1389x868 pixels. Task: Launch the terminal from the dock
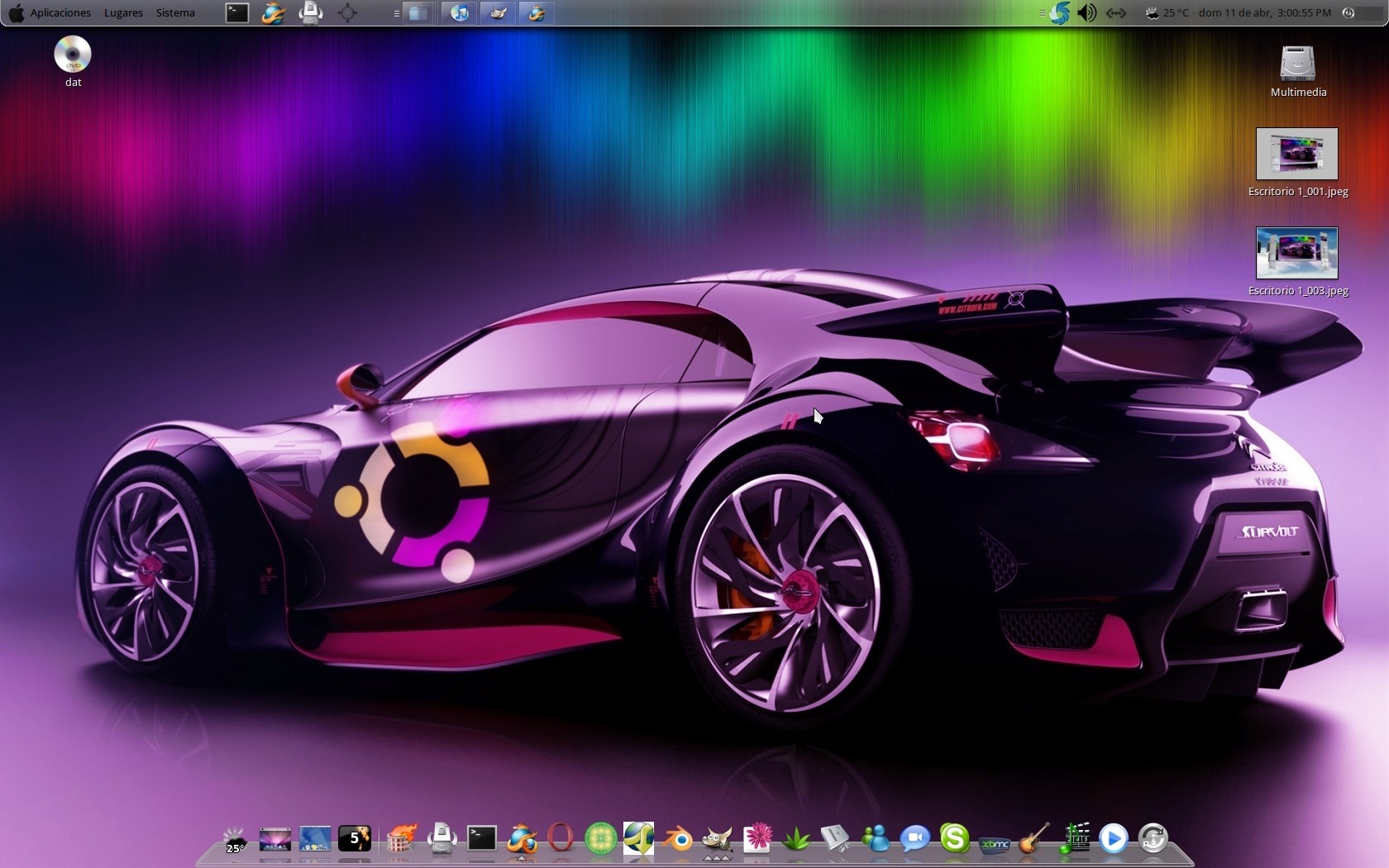tap(482, 839)
